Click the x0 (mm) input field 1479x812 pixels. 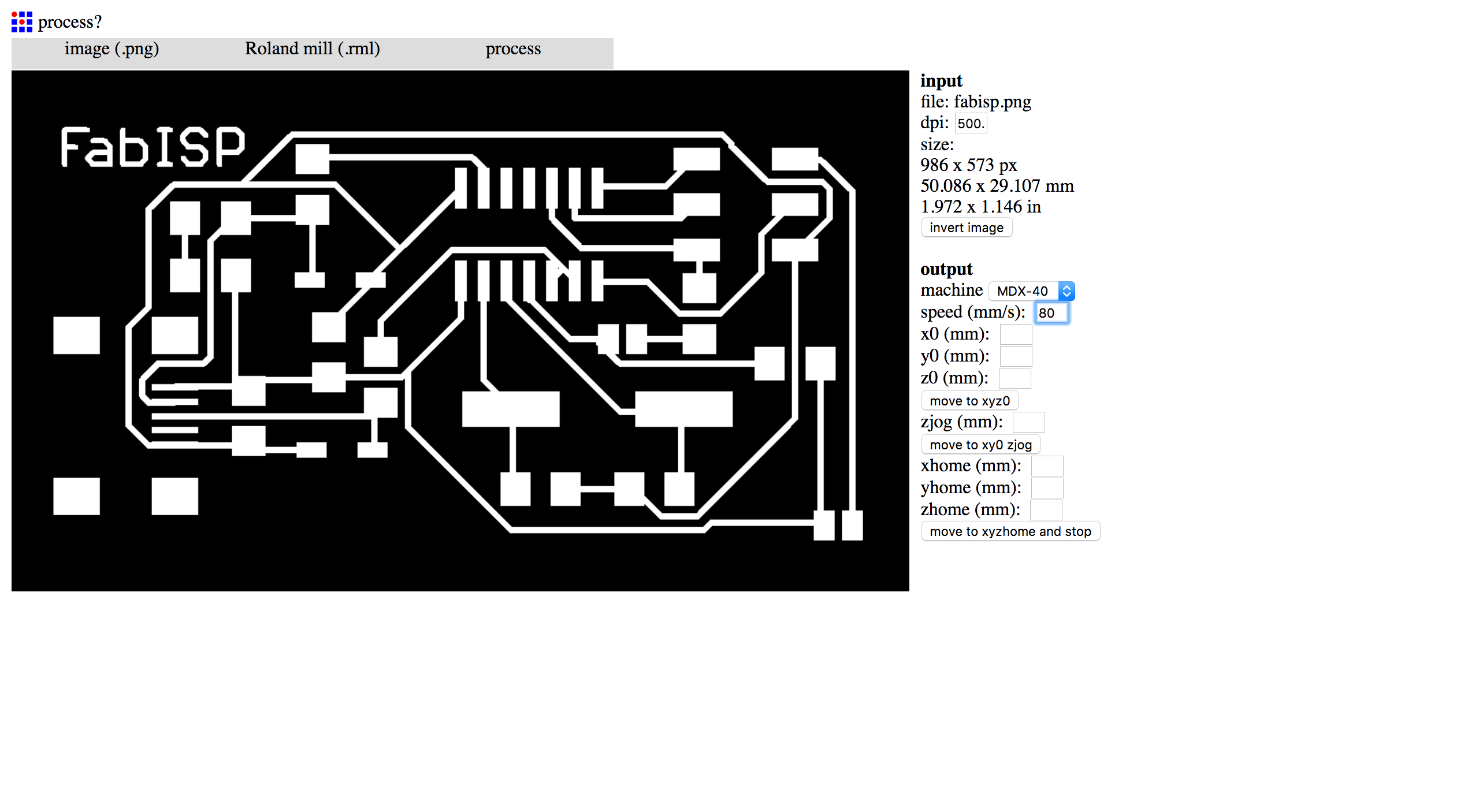point(1016,334)
